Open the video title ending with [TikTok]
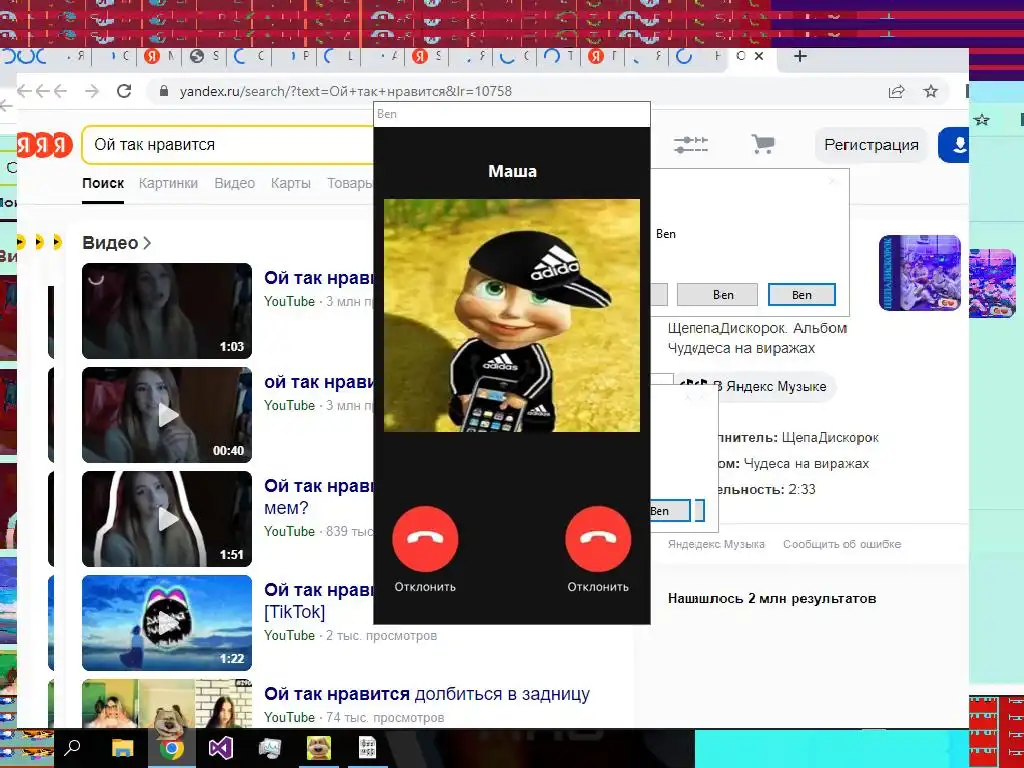 (318, 600)
